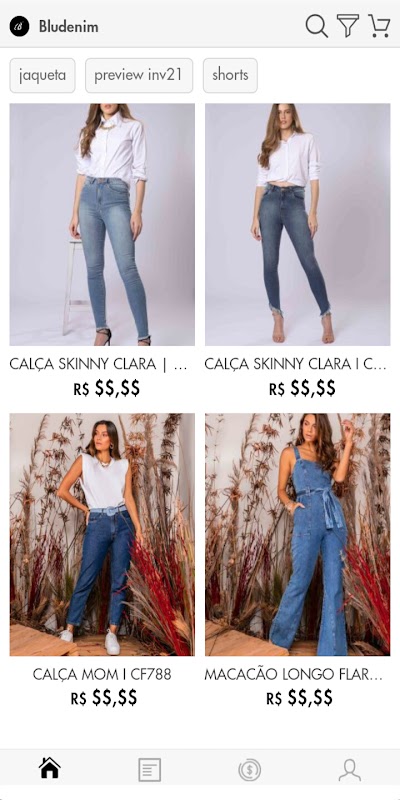Open the dark skinny jeans photo
Screen dimensions: 400x800
297,224
